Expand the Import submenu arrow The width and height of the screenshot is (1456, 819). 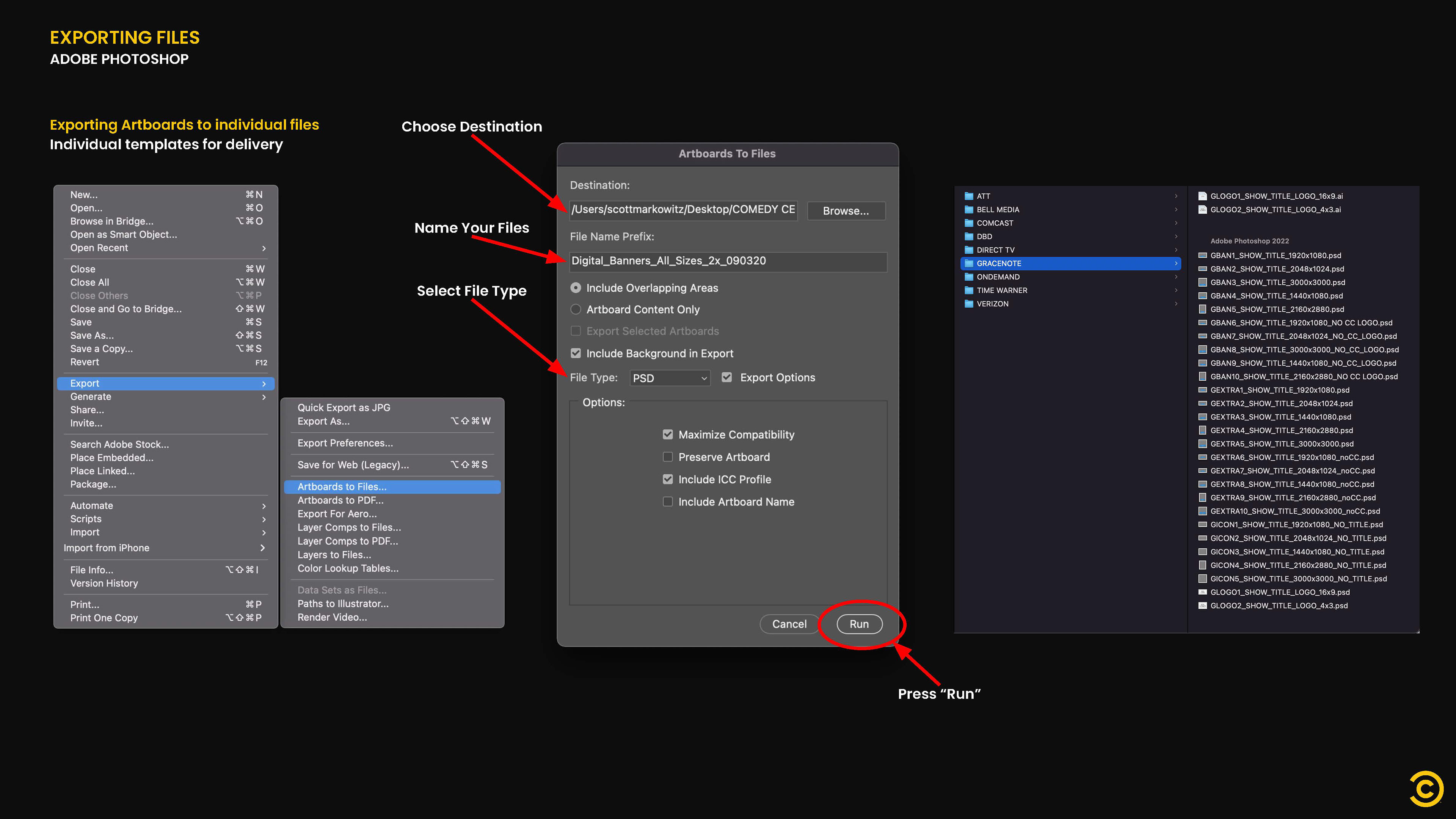tap(264, 532)
